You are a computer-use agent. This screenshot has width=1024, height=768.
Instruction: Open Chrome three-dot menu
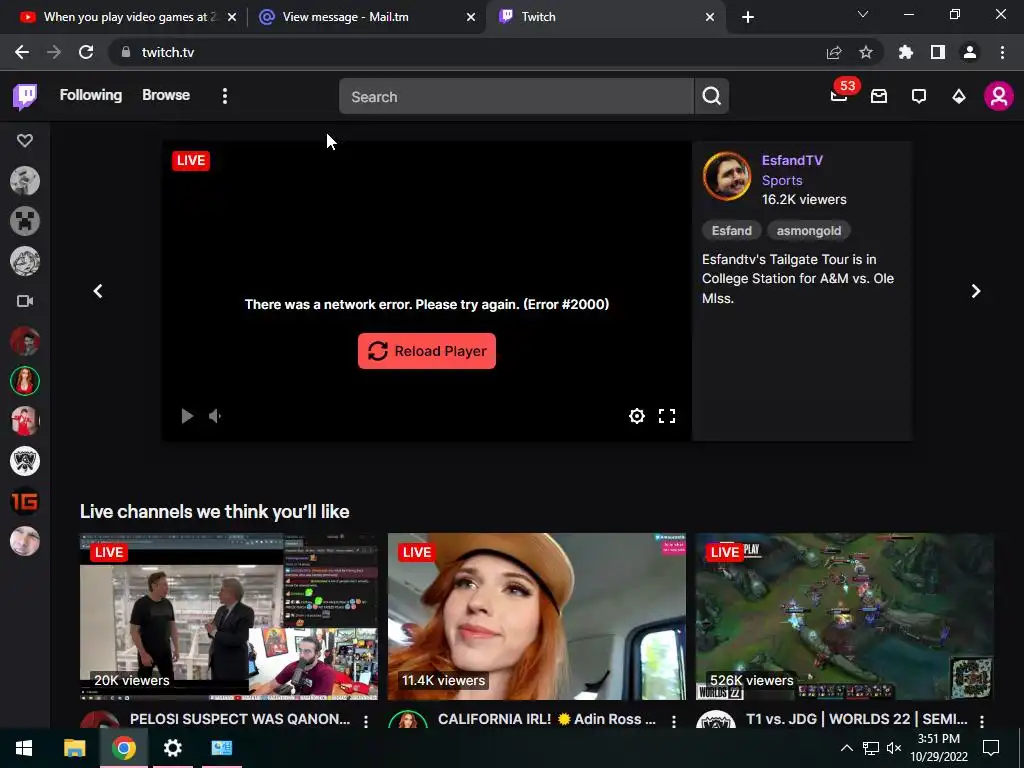coord(1002,52)
